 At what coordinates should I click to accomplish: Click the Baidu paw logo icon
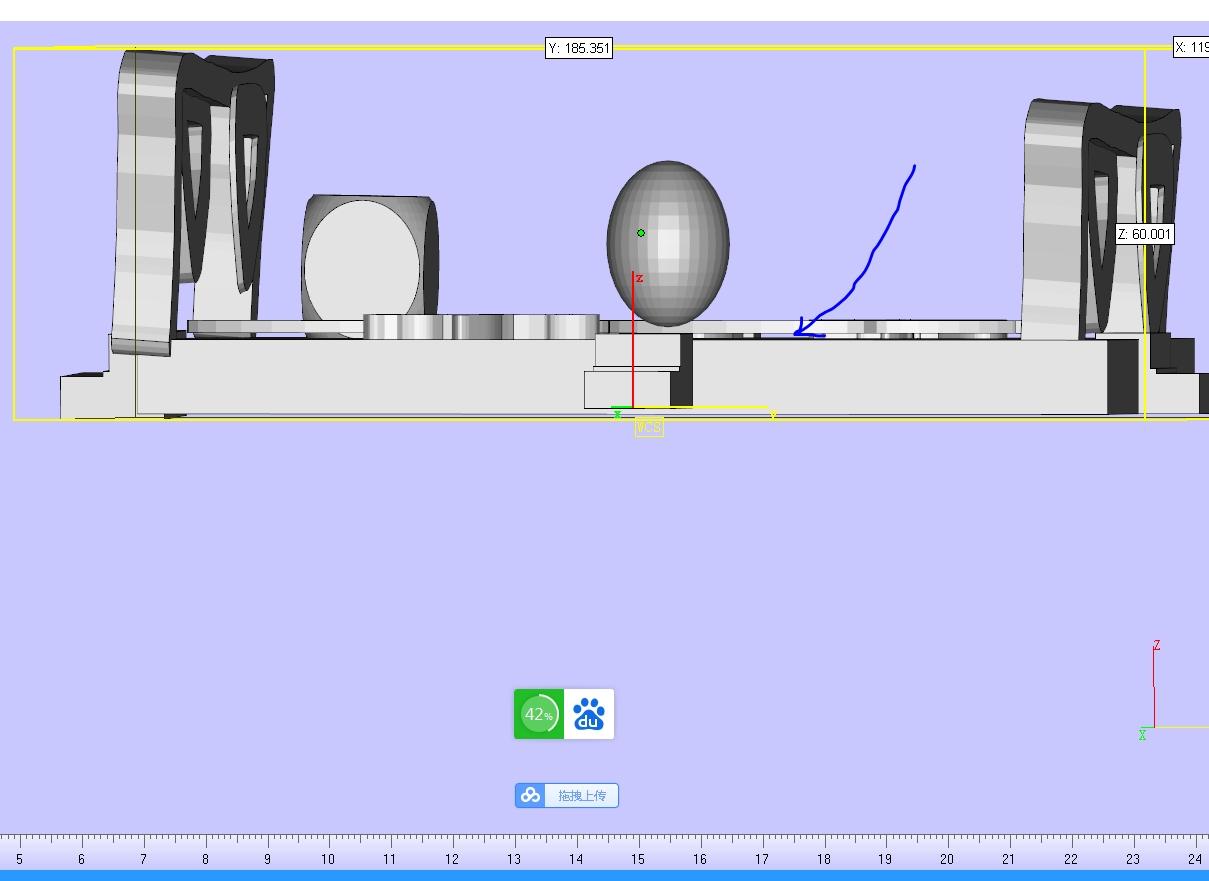pos(589,714)
